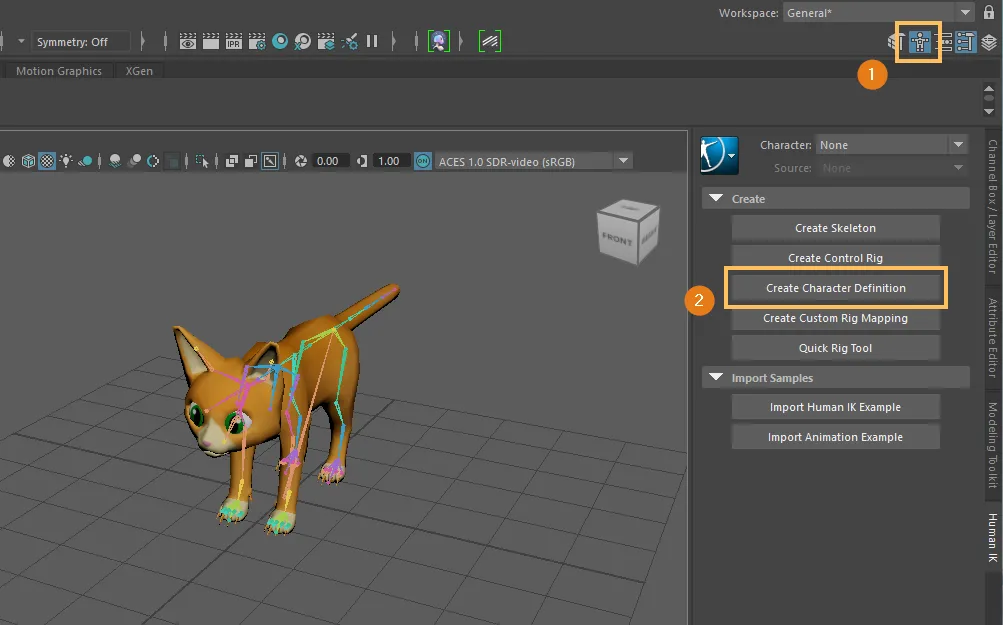Click the FRONT face of the view cube
The height and width of the screenshot is (625, 1003).
617,239
